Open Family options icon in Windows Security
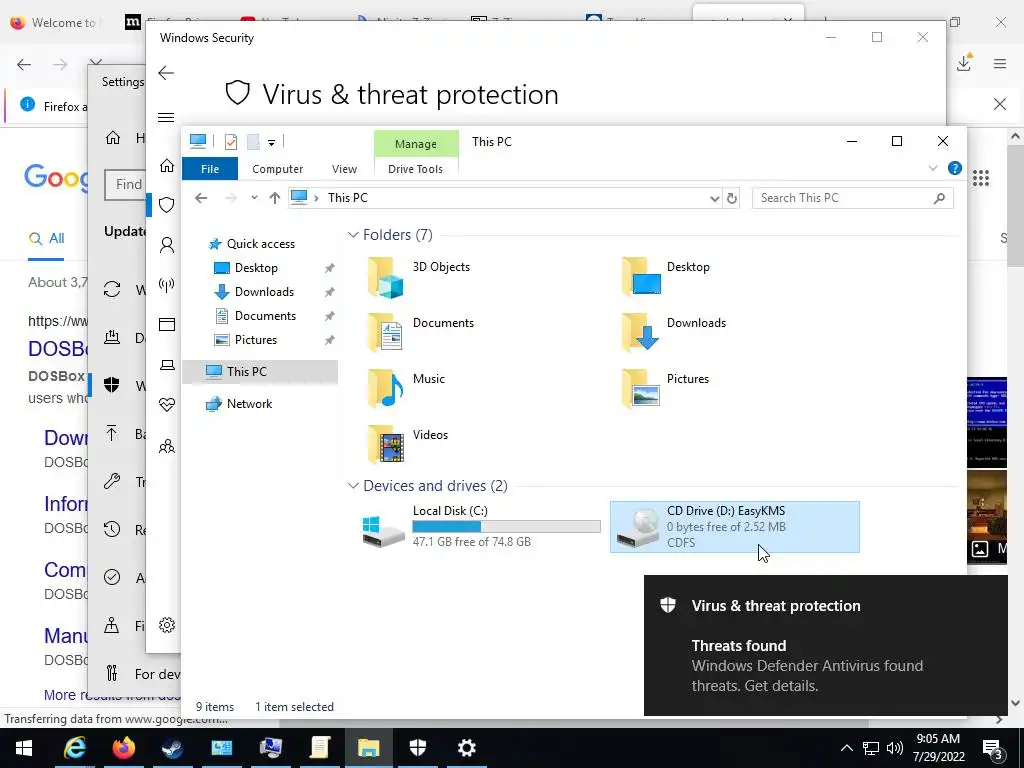 point(167,446)
